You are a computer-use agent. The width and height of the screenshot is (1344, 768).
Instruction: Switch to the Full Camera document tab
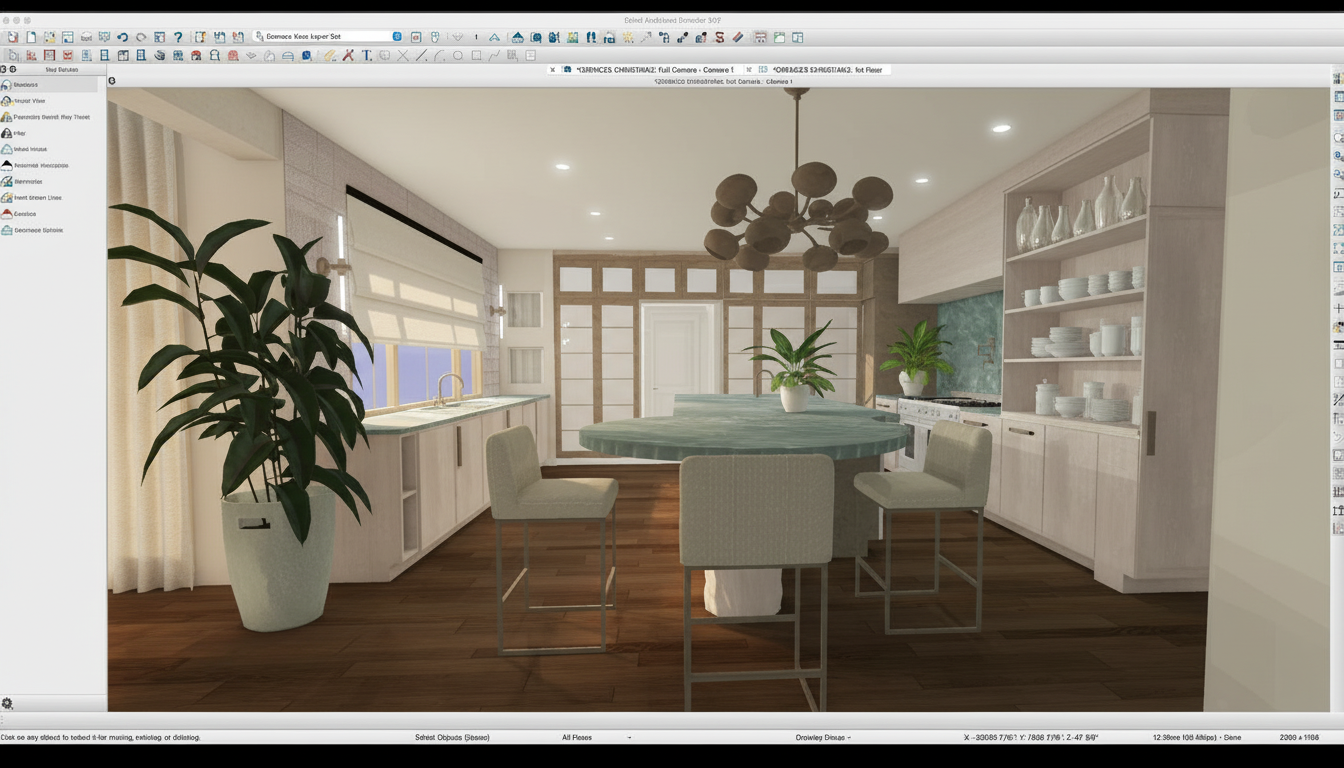(x=655, y=70)
